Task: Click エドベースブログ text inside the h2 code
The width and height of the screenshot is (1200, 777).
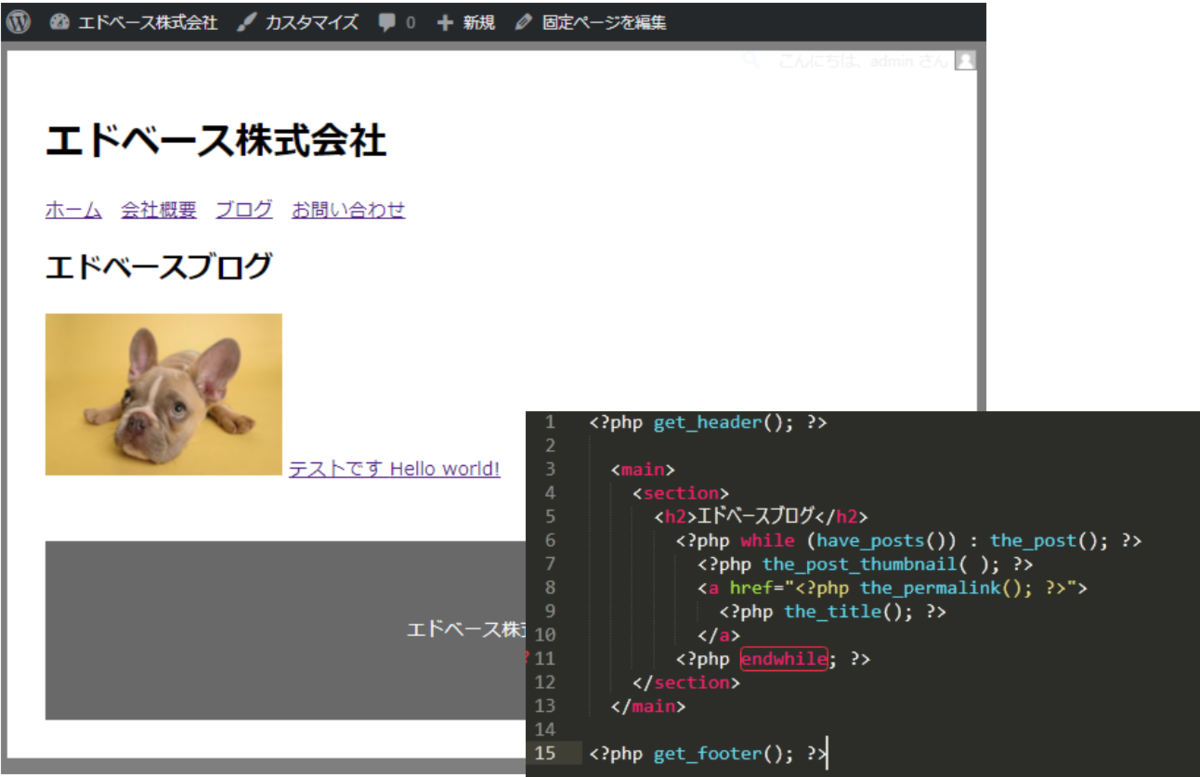Action: point(755,517)
